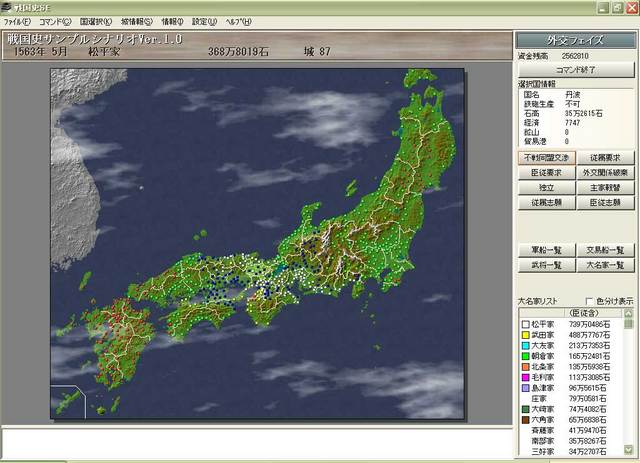Open the 国選択(K) menu
The width and height of the screenshot is (640, 463).
(96, 22)
